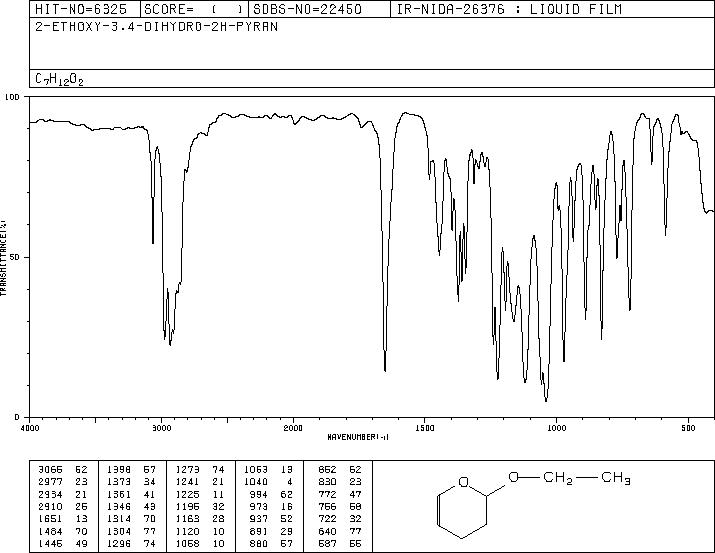This screenshot has width=715, height=553.
Task: Click the SCORE field in the header
Action: [x=194, y=9]
